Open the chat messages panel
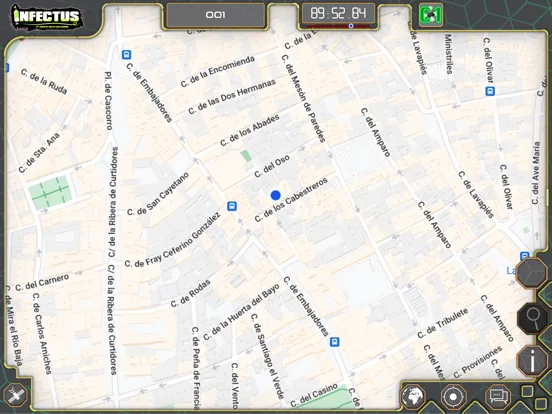Screen dimensions: 552x414 pyautogui.click(x=497, y=397)
